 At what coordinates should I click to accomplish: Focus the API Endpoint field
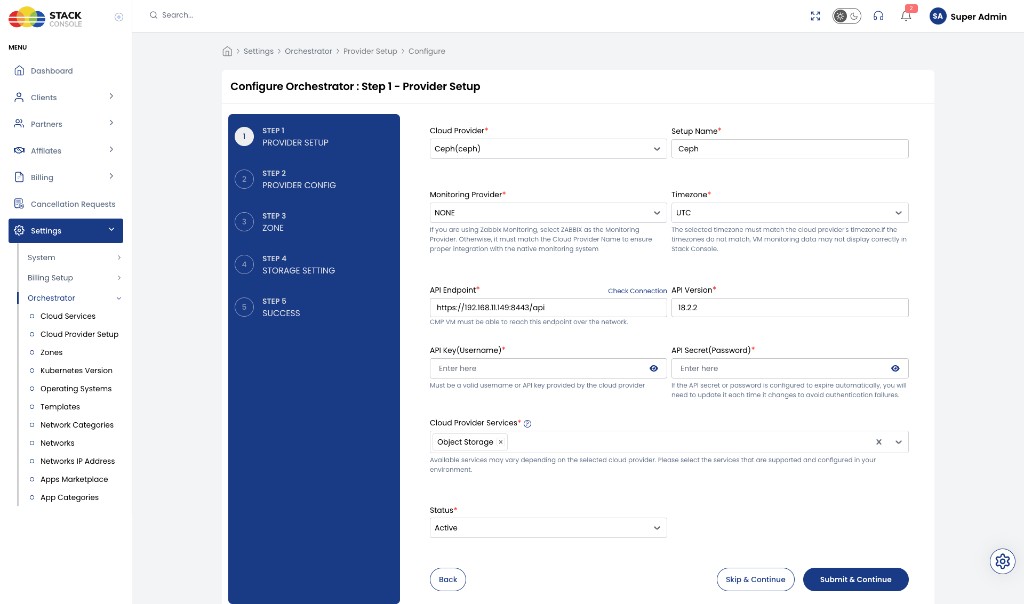tap(548, 308)
